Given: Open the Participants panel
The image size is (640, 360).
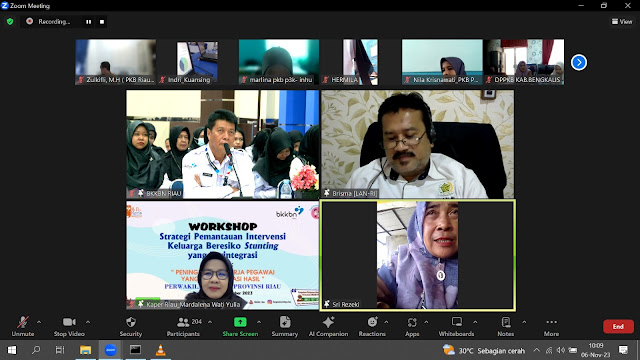Looking at the screenshot, I should (x=183, y=327).
